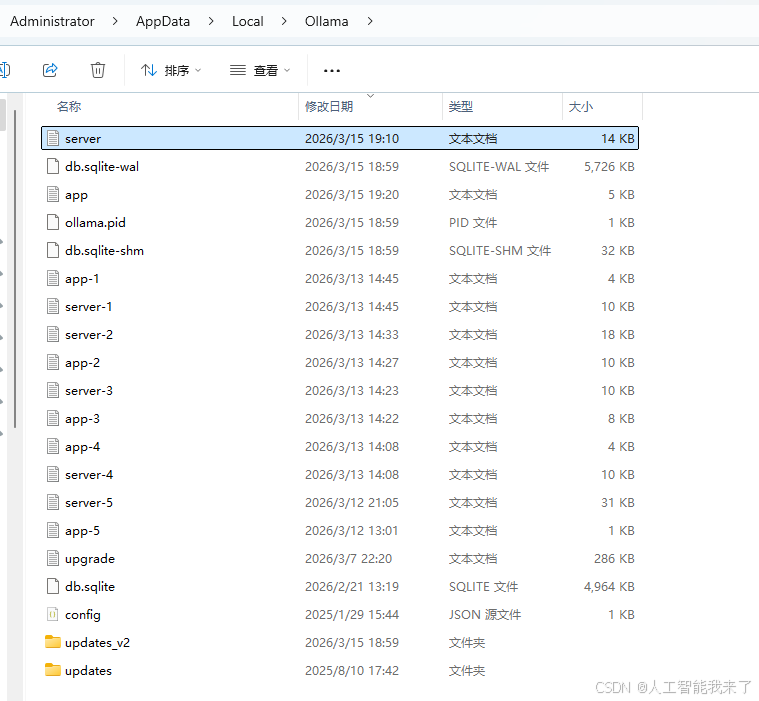This screenshot has width=759, height=701.
Task: Open the 排序 sort dropdown
Action: [171, 71]
